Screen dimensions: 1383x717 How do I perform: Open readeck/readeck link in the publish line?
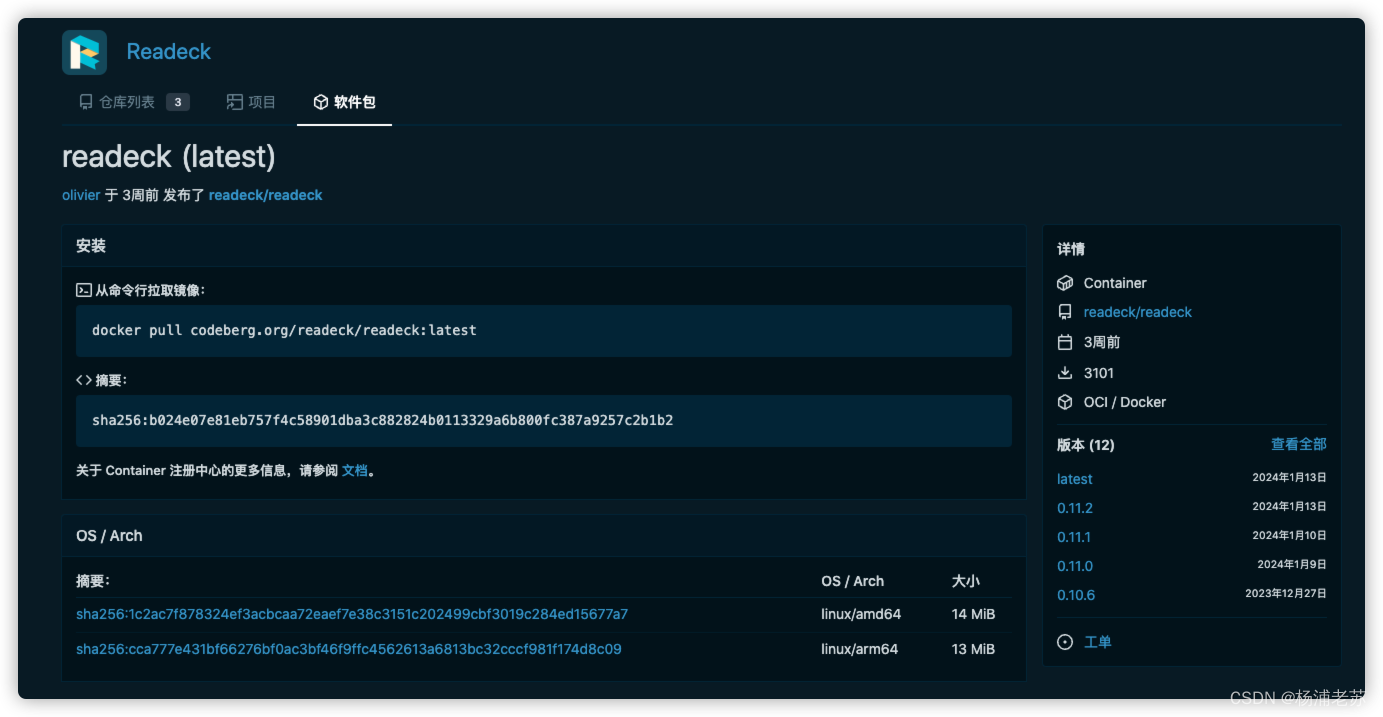click(265, 195)
